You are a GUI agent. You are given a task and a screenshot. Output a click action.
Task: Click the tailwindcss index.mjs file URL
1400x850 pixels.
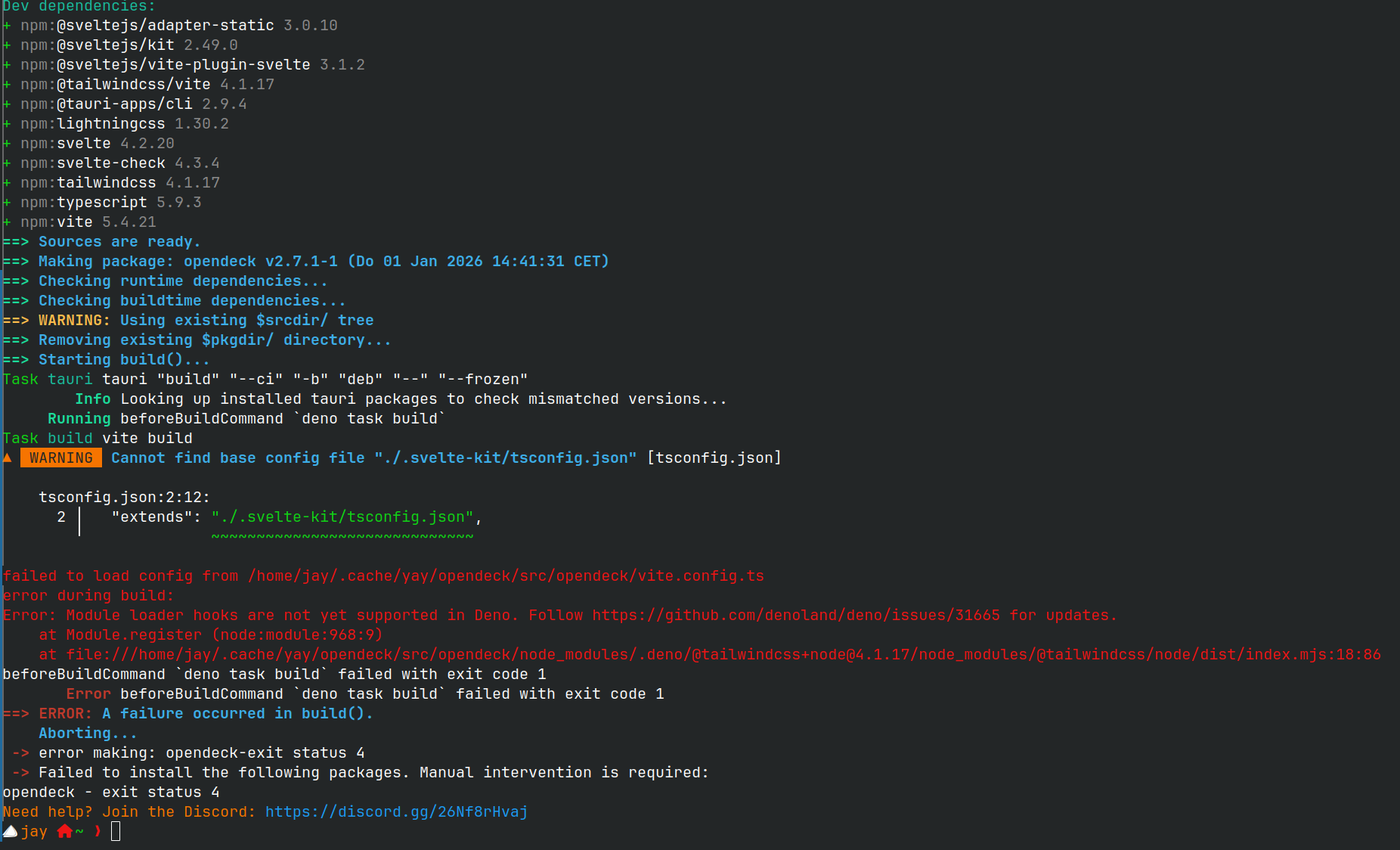(723, 654)
